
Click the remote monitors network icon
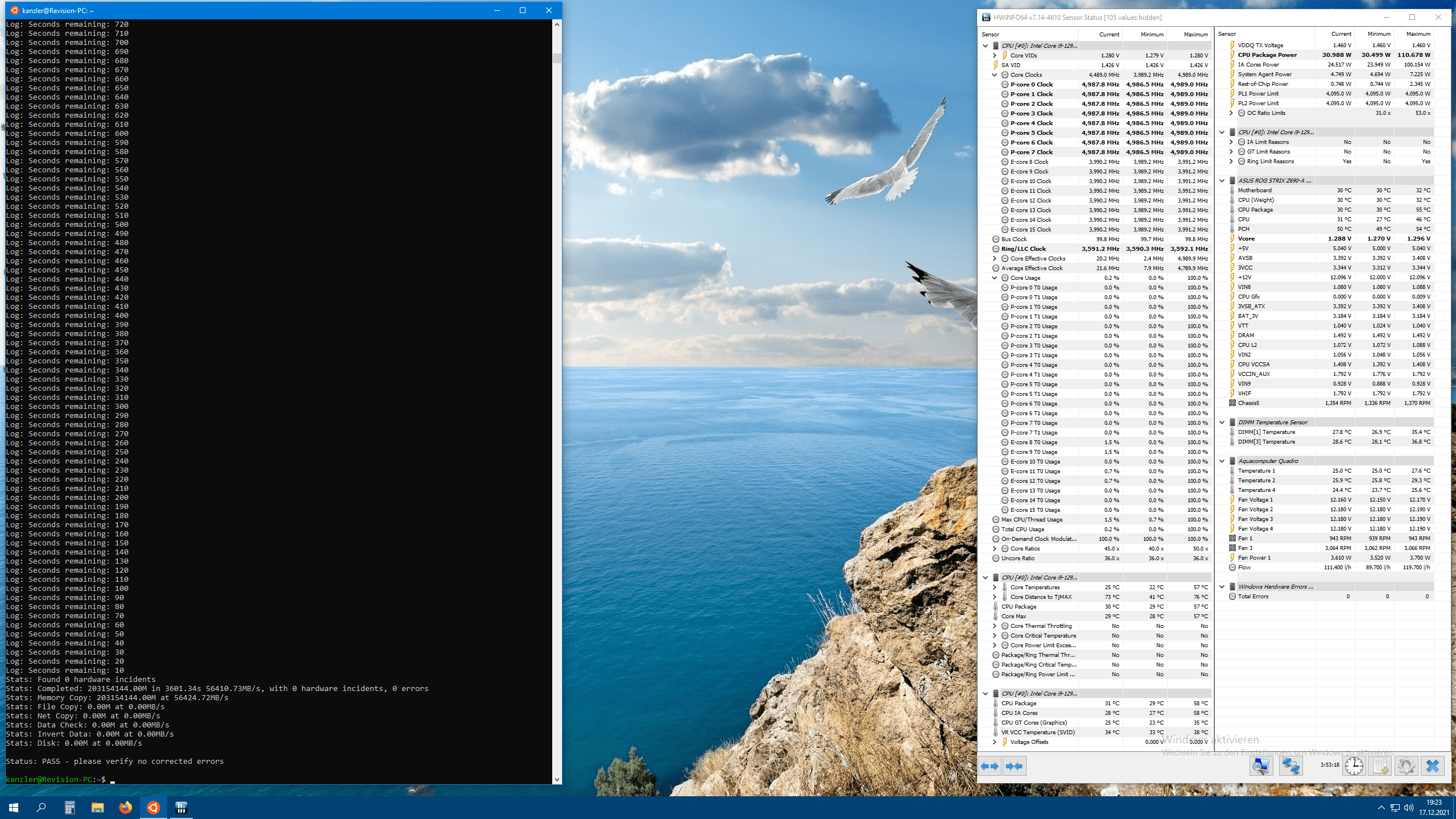click(1290, 766)
